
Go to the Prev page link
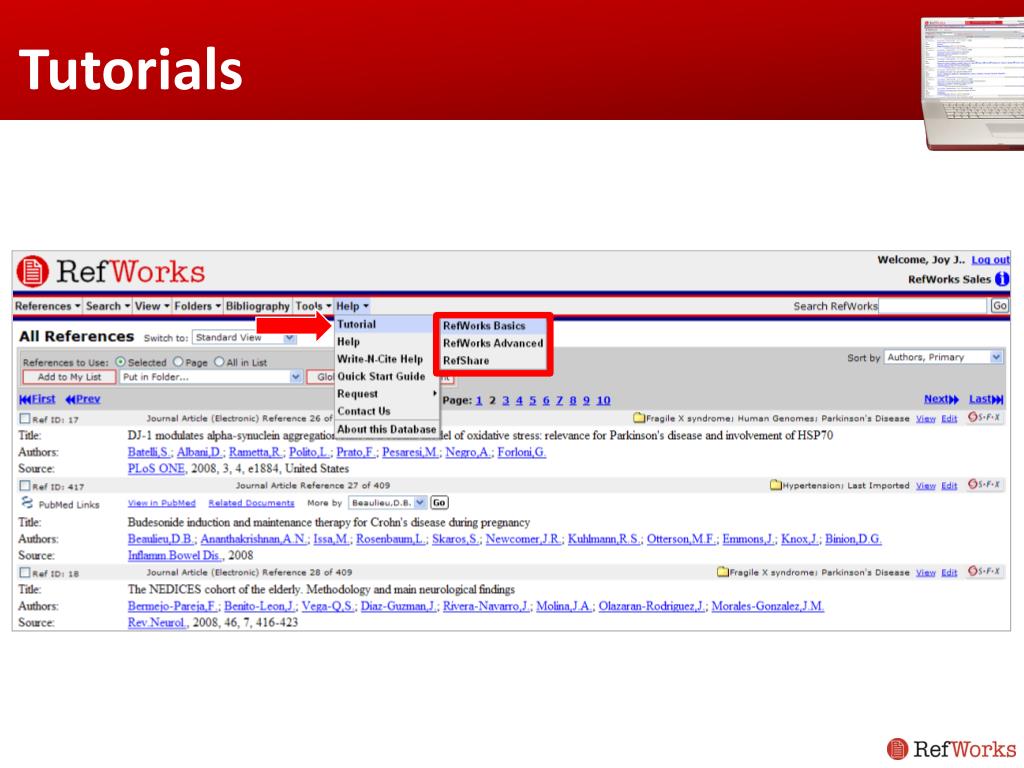83,399
